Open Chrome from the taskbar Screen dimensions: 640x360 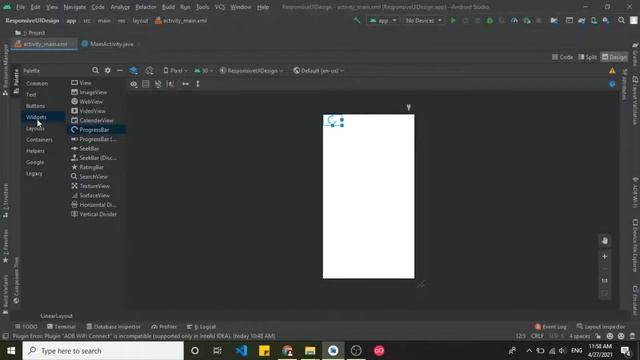pyautogui.click(x=287, y=351)
